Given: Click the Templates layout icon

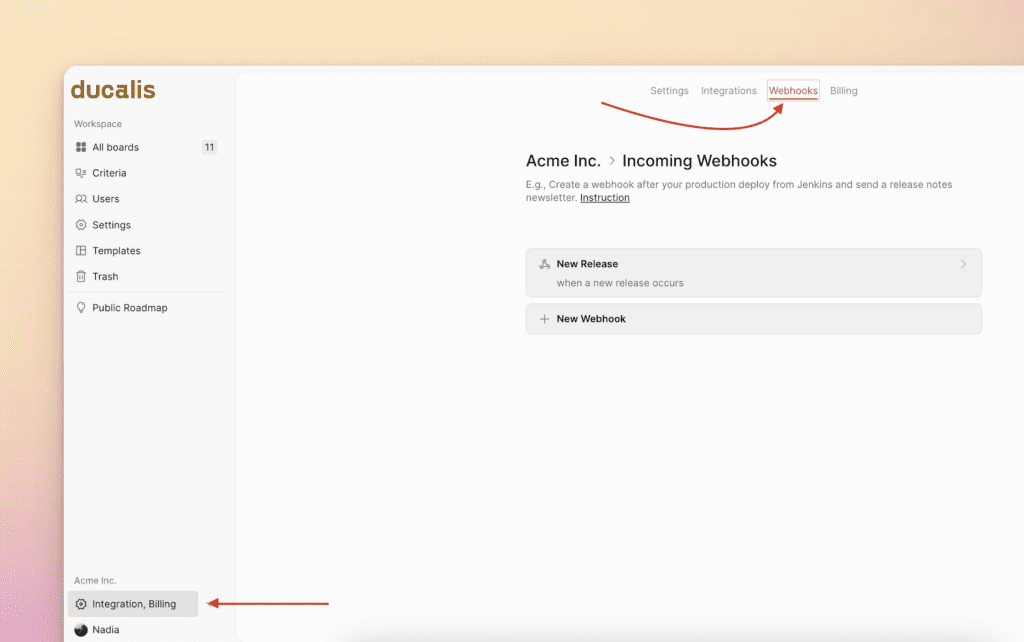Looking at the screenshot, I should coord(81,251).
